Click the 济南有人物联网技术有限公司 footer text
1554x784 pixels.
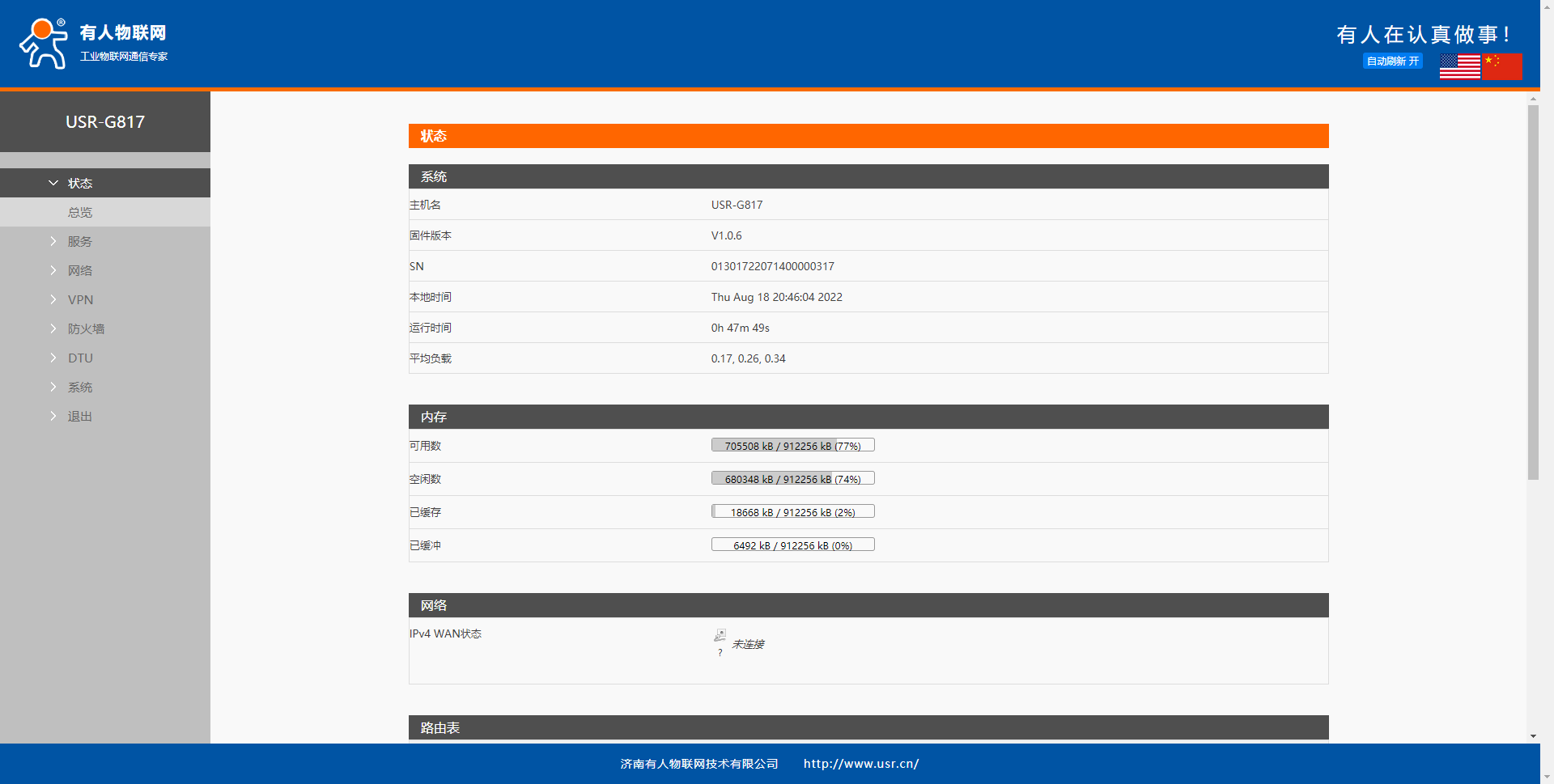click(699, 764)
